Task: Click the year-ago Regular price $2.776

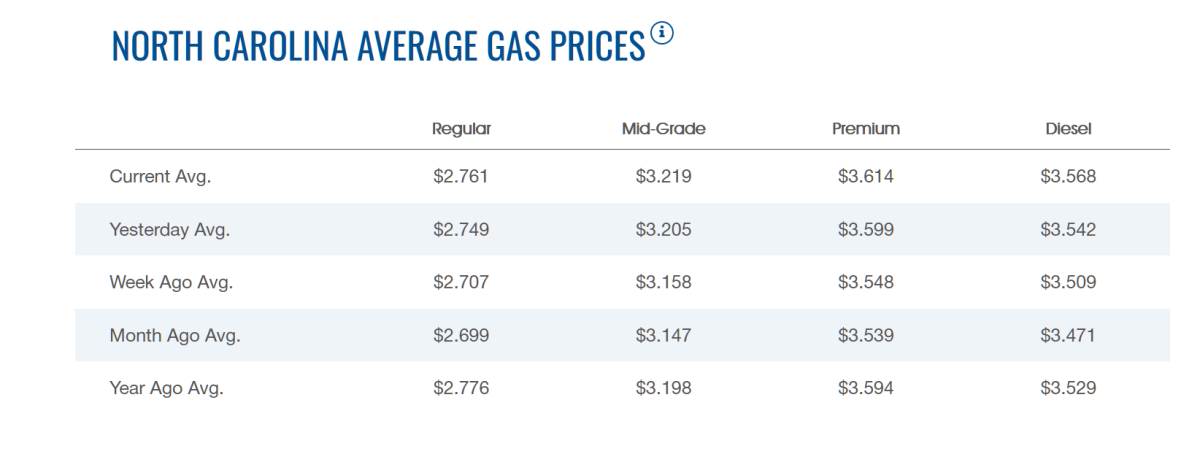Action: (x=461, y=388)
